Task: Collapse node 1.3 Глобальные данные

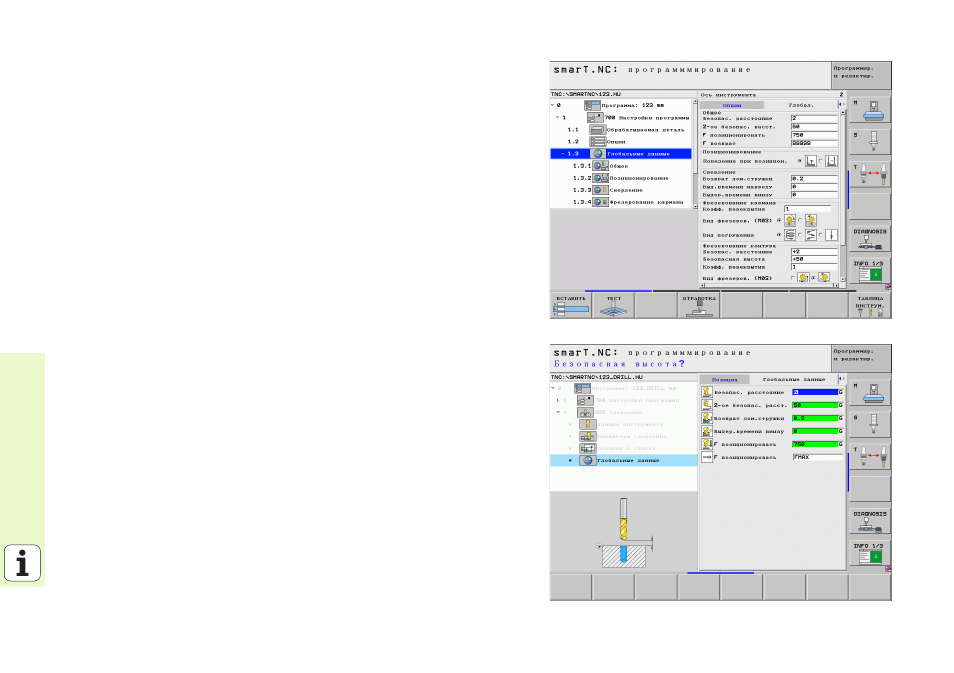Action: (x=562, y=154)
